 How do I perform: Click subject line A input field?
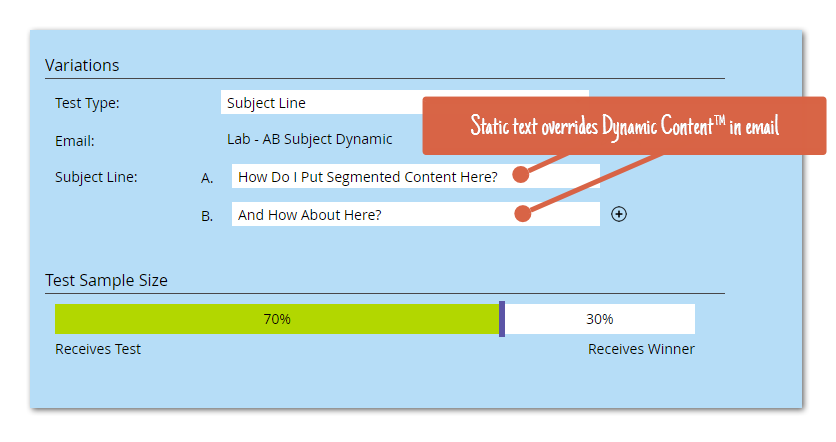click(x=370, y=177)
